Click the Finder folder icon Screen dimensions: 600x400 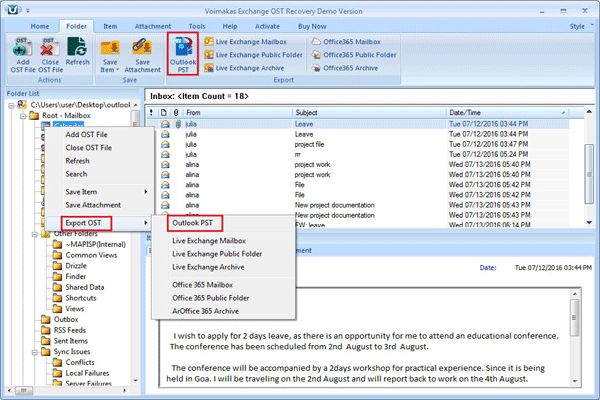point(57,276)
